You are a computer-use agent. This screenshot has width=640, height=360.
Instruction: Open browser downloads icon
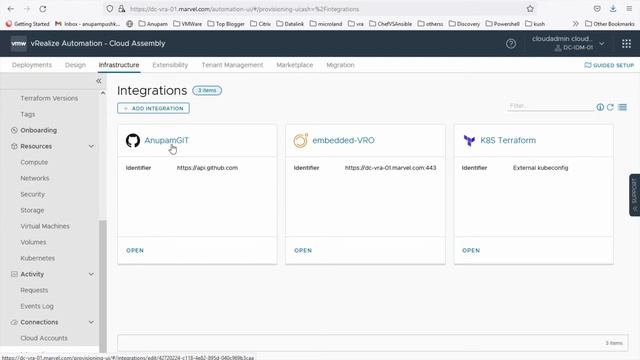(613, 9)
